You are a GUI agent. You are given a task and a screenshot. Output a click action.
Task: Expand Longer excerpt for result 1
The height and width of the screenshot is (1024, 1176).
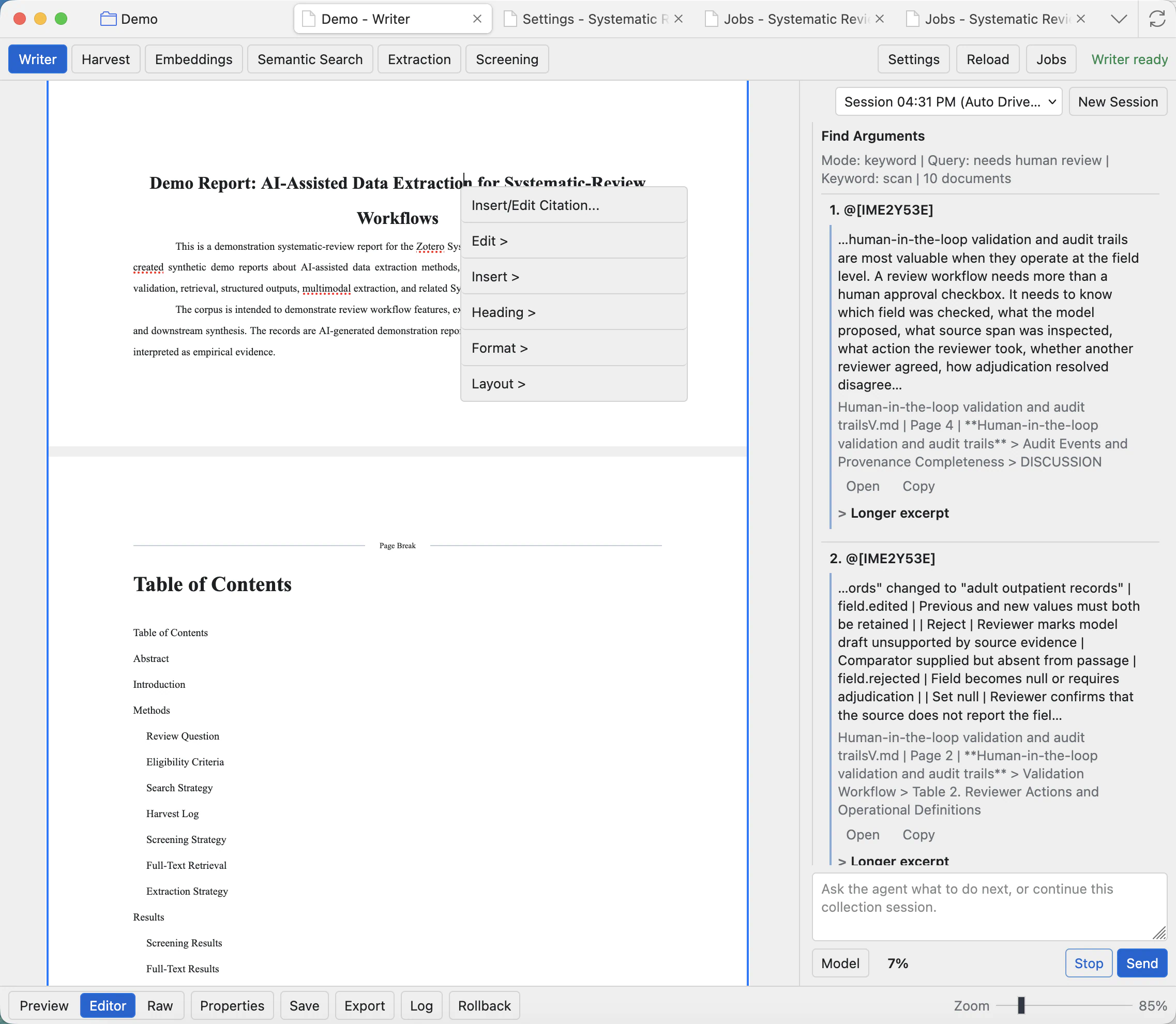893,513
